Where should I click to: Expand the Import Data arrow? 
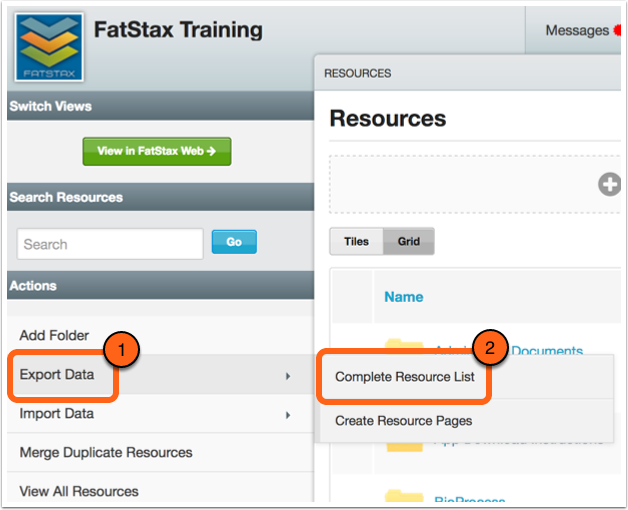(288, 415)
